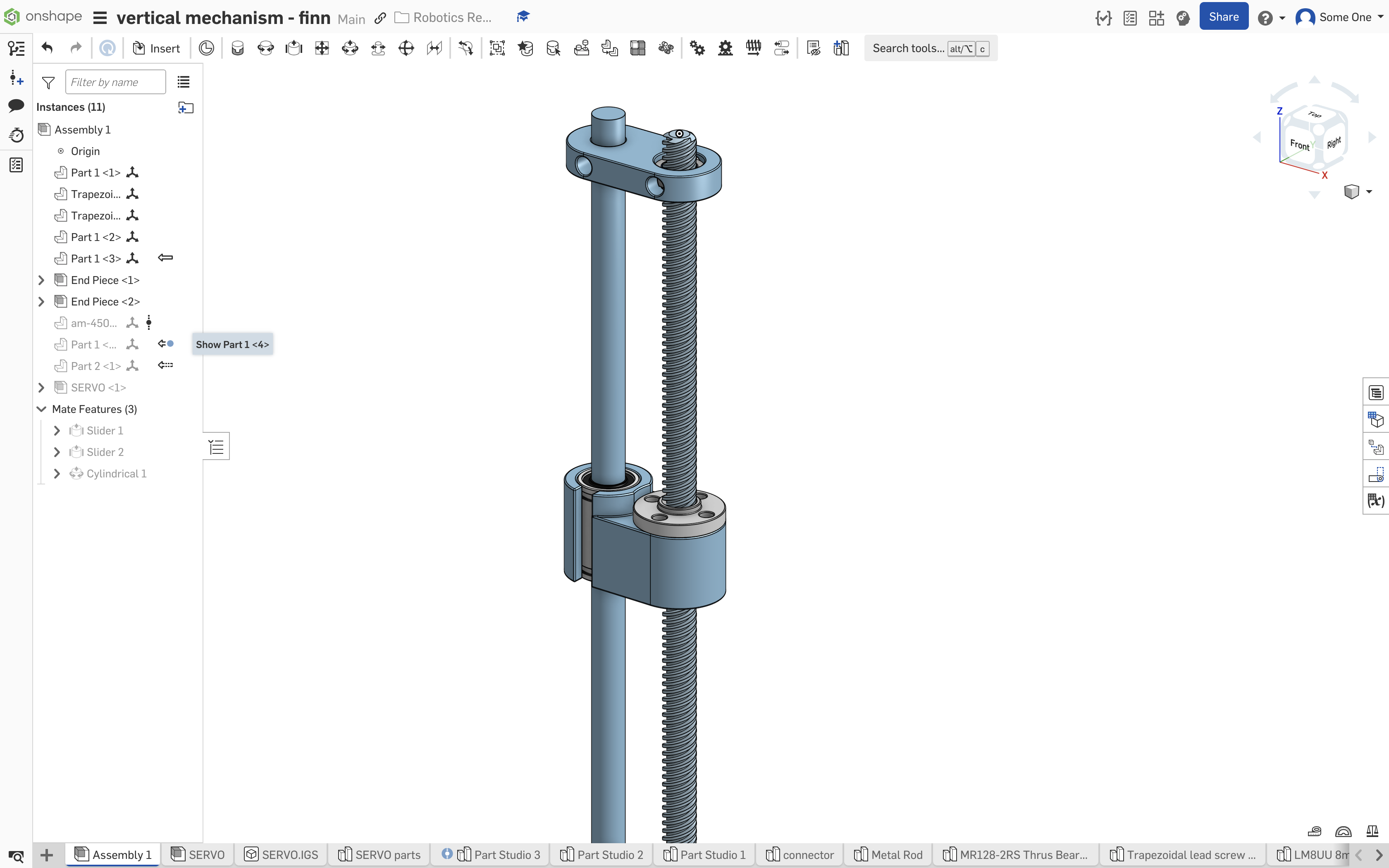Click the Filter by name field
This screenshot has height=868, width=1389.
tap(115, 82)
